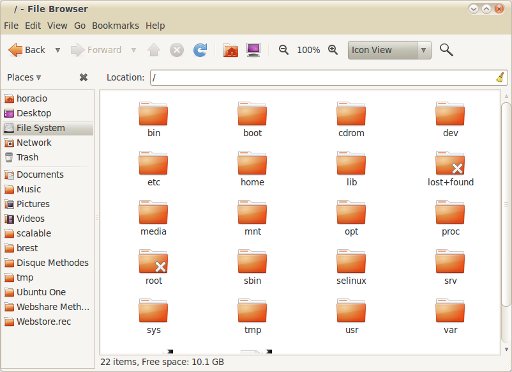Click the Forward arrow button
512x372 pixels.
[96, 50]
